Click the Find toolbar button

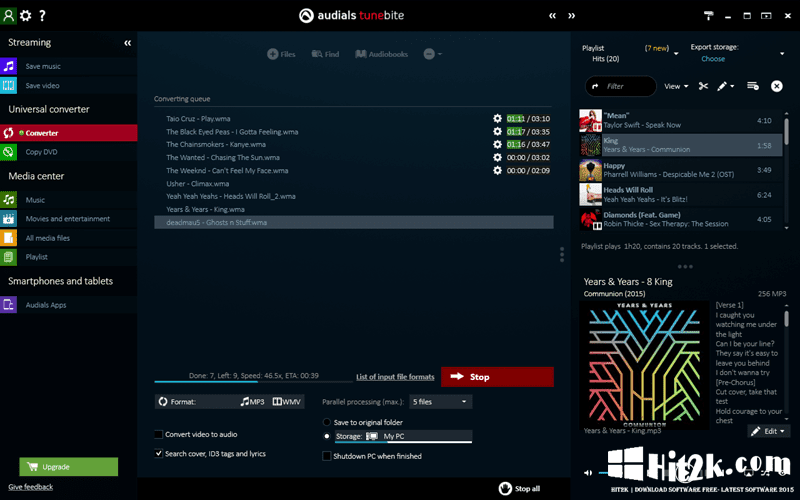point(326,54)
